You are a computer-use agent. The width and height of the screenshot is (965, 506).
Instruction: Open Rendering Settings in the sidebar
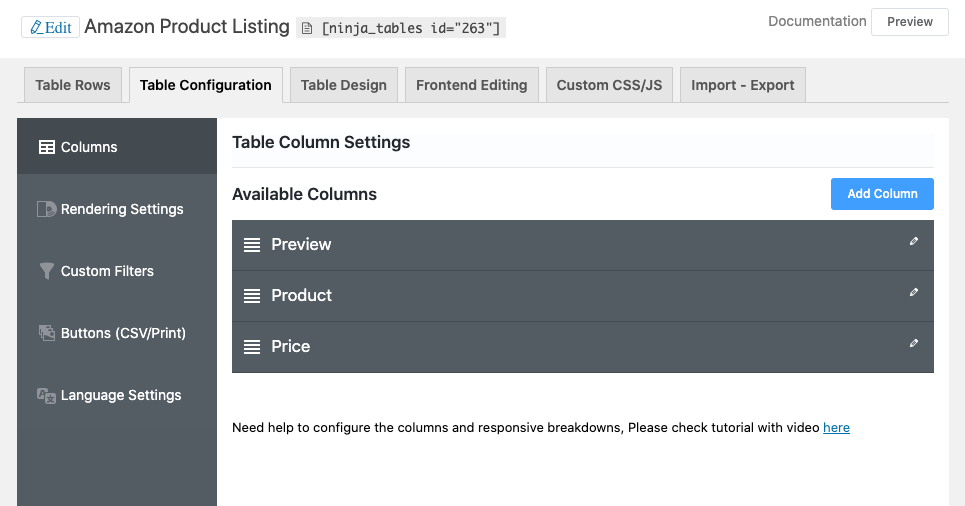[x=121, y=209]
